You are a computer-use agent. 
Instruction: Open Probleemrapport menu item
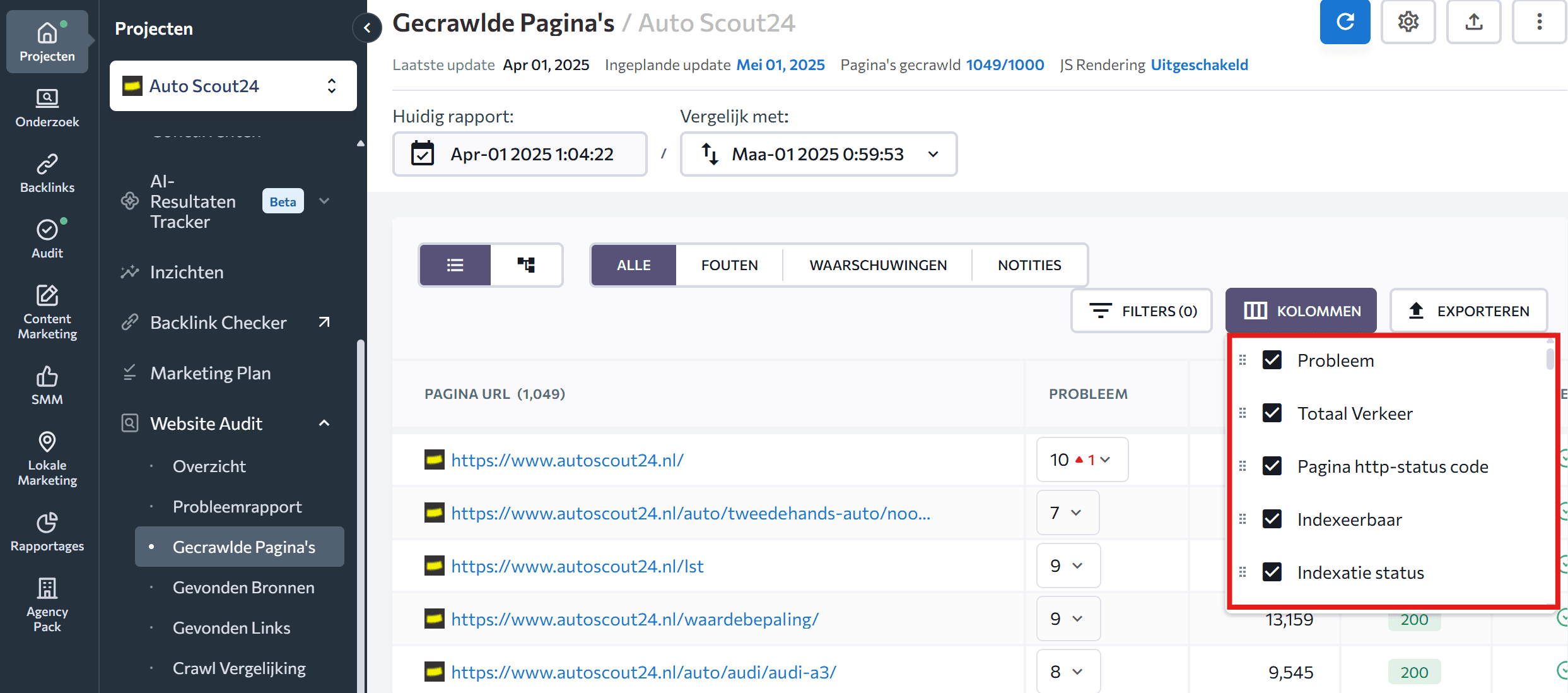pos(237,507)
